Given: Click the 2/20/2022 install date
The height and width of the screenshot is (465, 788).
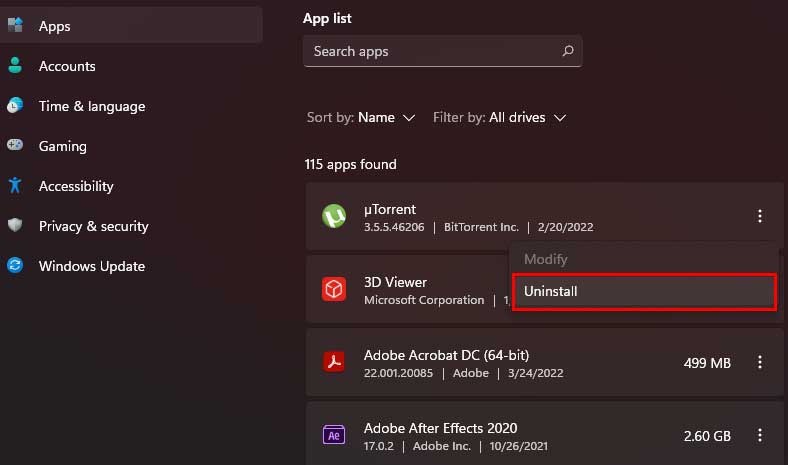Looking at the screenshot, I should pyautogui.click(x=565, y=227).
